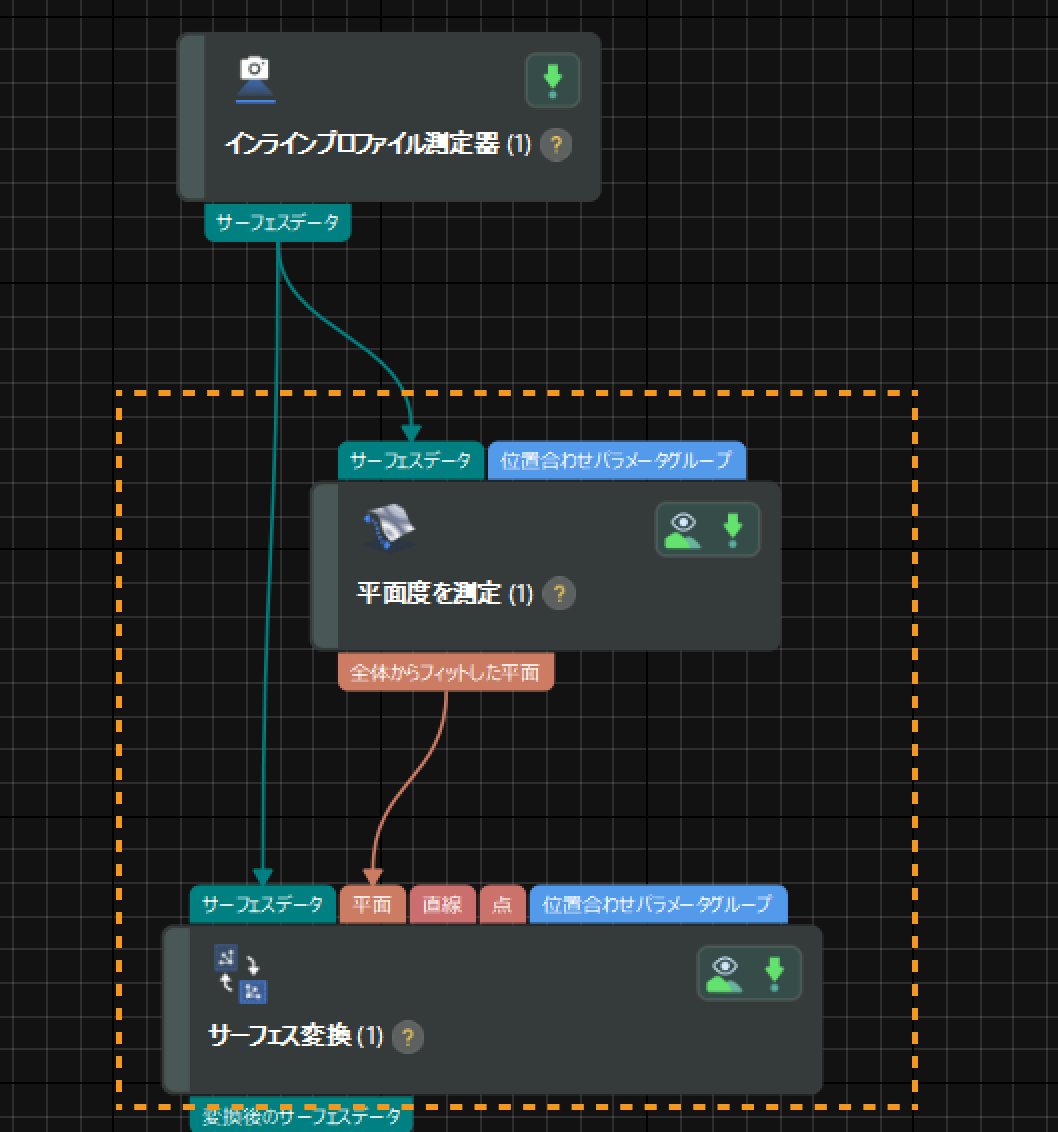Click the camera icon on インラインプロファイル測定器 node
This screenshot has width=1058, height=1132.
point(255,79)
